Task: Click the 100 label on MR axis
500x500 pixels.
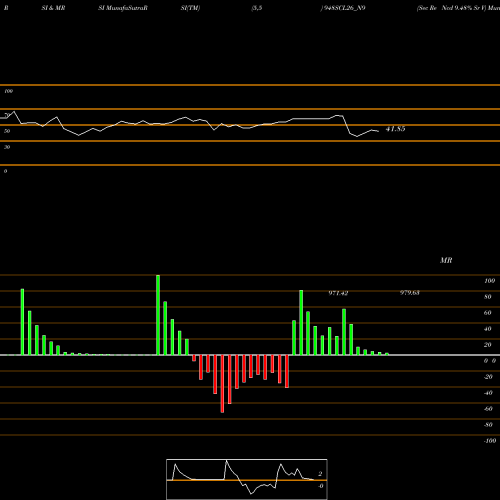Action: point(489,281)
